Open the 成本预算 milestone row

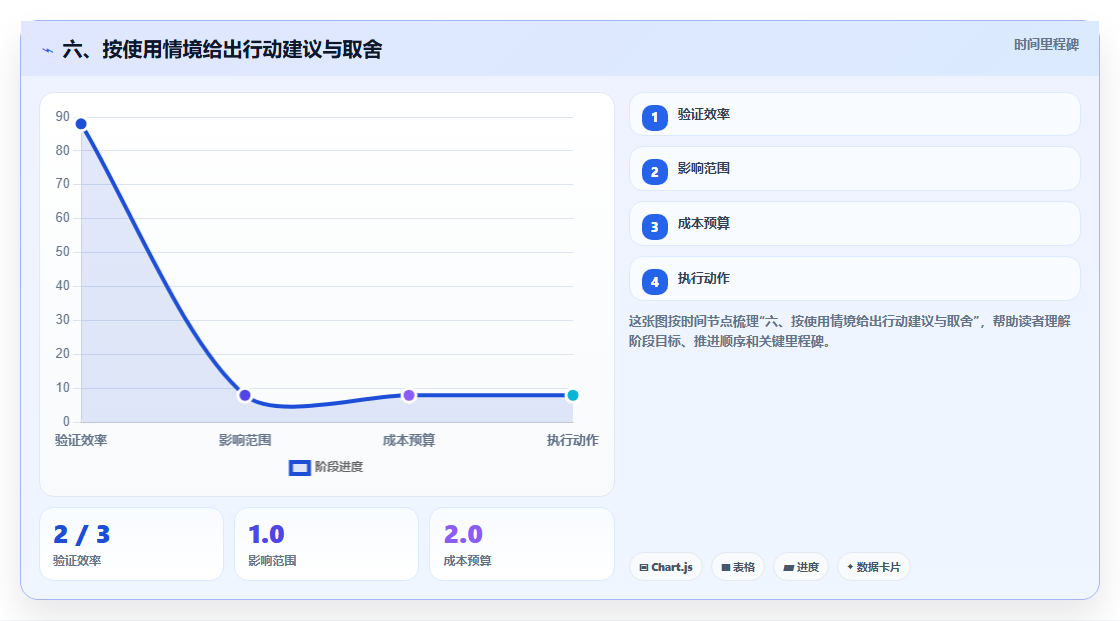854,224
